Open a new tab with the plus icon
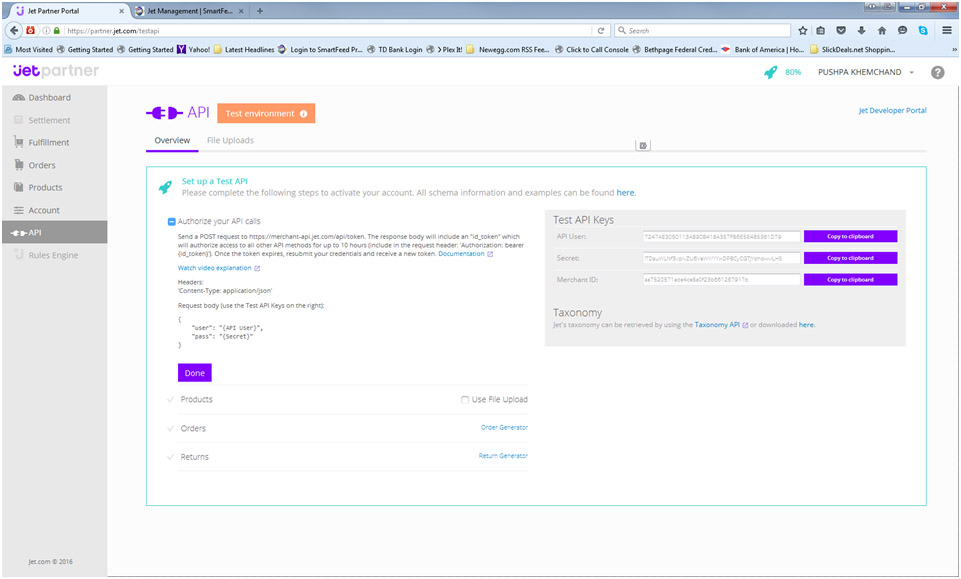Screen dimensions: 961x579 [x=260, y=11]
